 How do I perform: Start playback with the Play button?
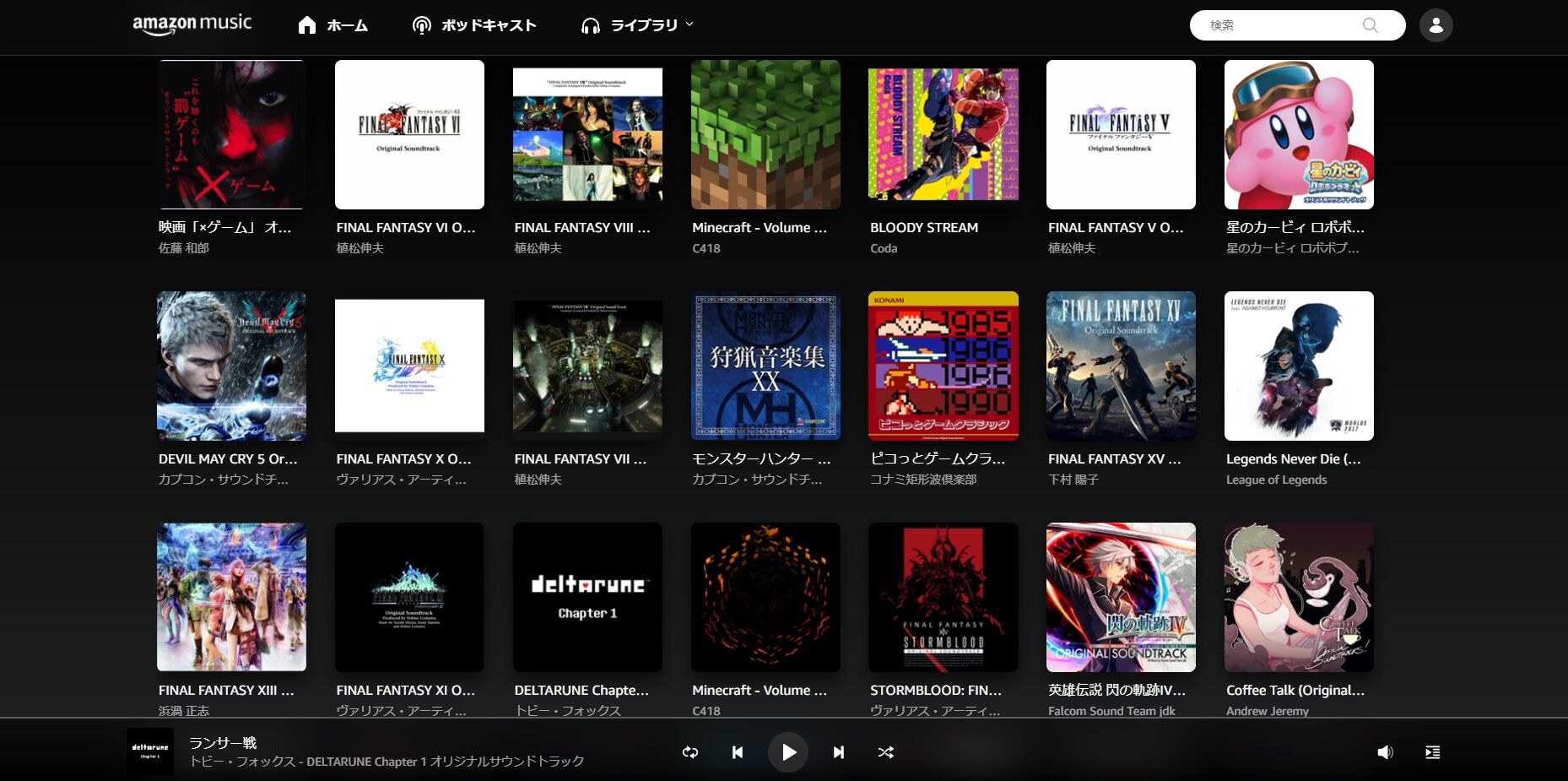click(x=788, y=751)
